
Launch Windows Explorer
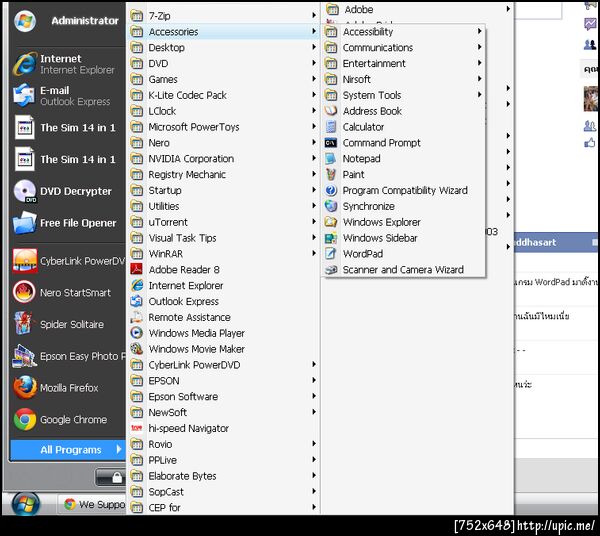click(404, 222)
